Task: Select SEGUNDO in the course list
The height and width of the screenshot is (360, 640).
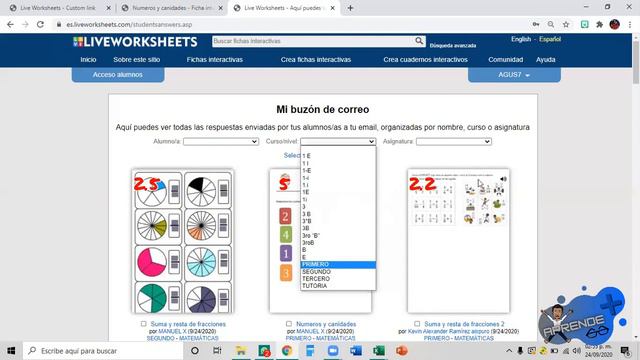Action: click(x=338, y=272)
